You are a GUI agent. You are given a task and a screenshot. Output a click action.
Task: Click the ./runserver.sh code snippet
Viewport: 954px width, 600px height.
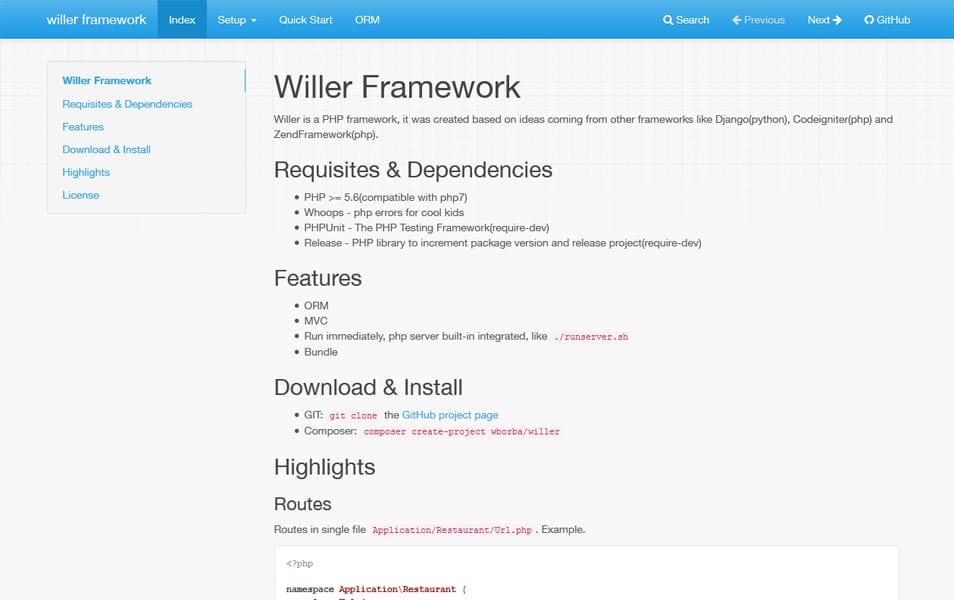(591, 337)
